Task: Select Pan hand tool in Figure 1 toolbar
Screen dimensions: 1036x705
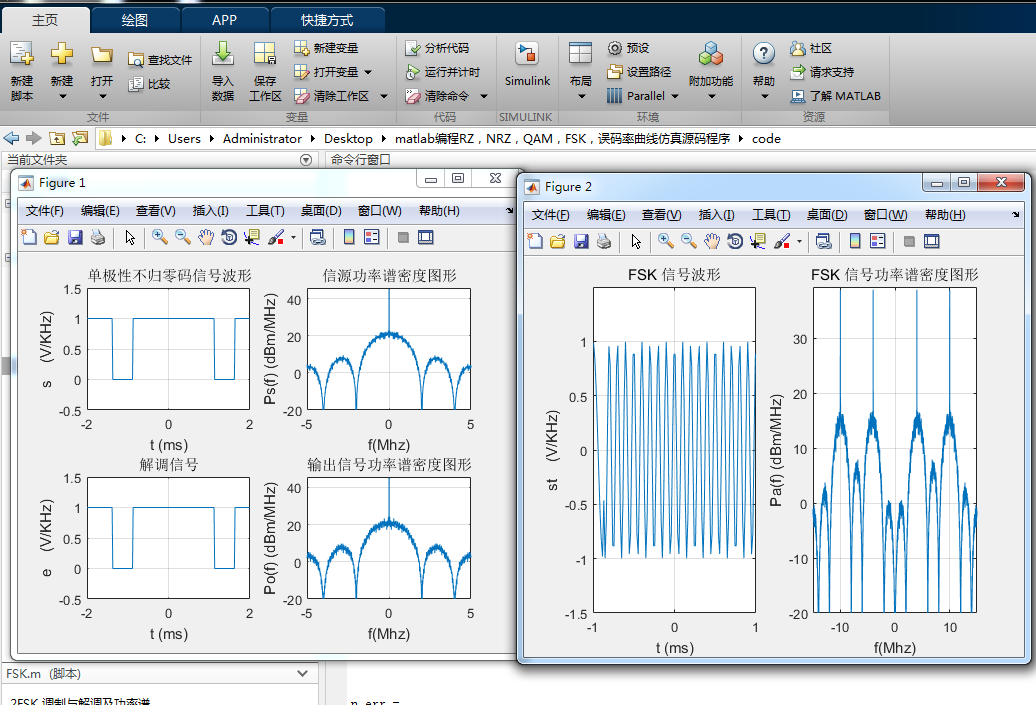Action: coord(206,237)
